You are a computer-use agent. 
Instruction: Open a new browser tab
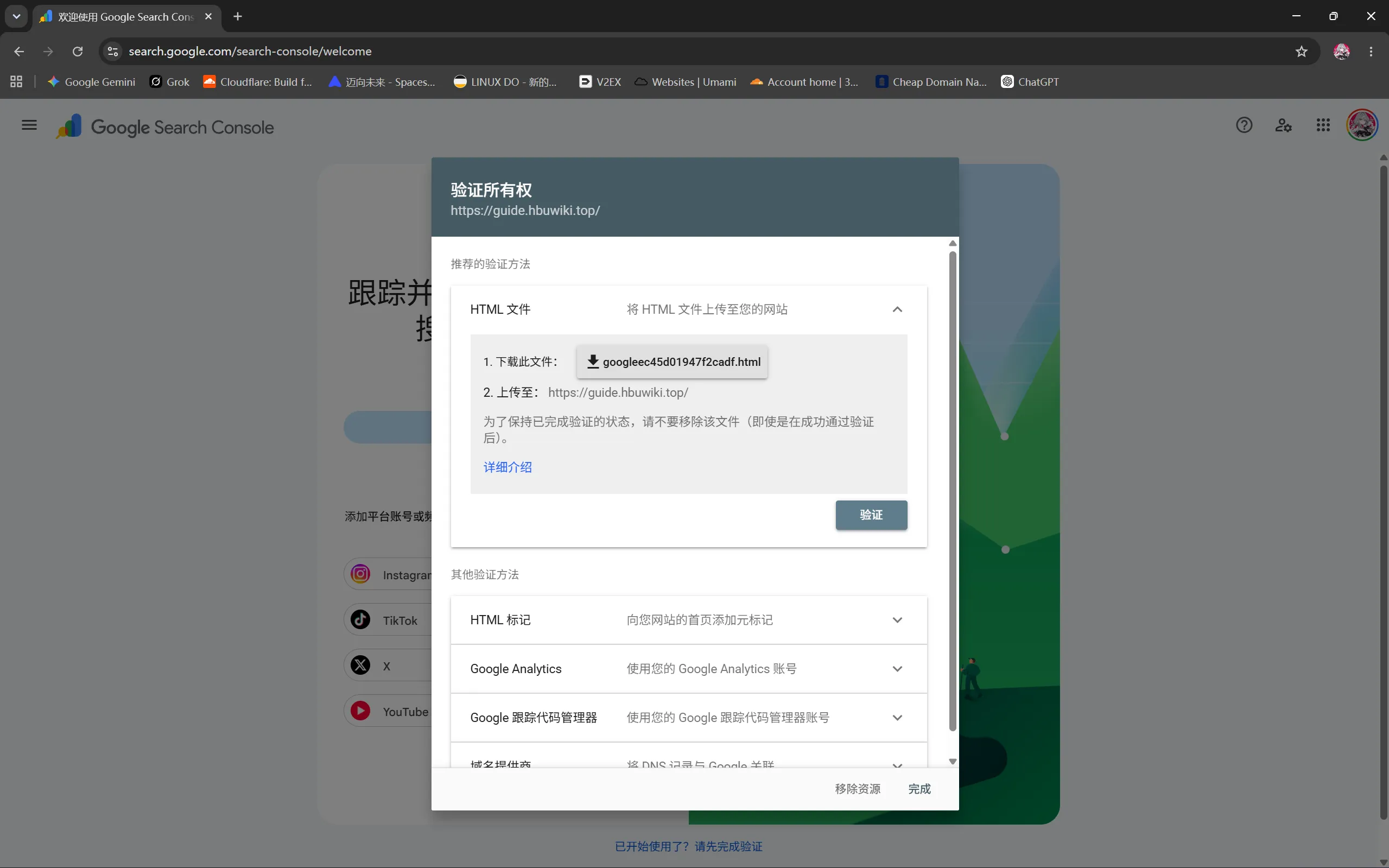click(238, 17)
